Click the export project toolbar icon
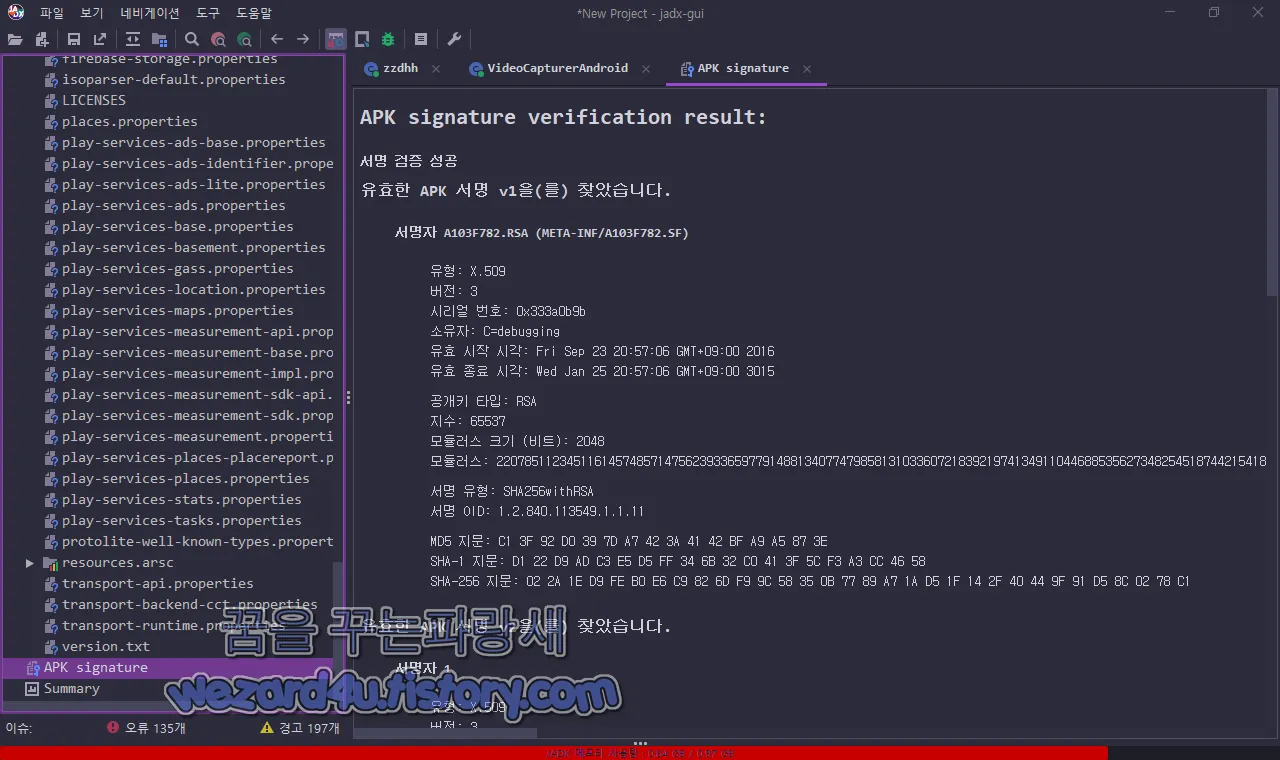This screenshot has height=760, width=1280. (x=100, y=39)
